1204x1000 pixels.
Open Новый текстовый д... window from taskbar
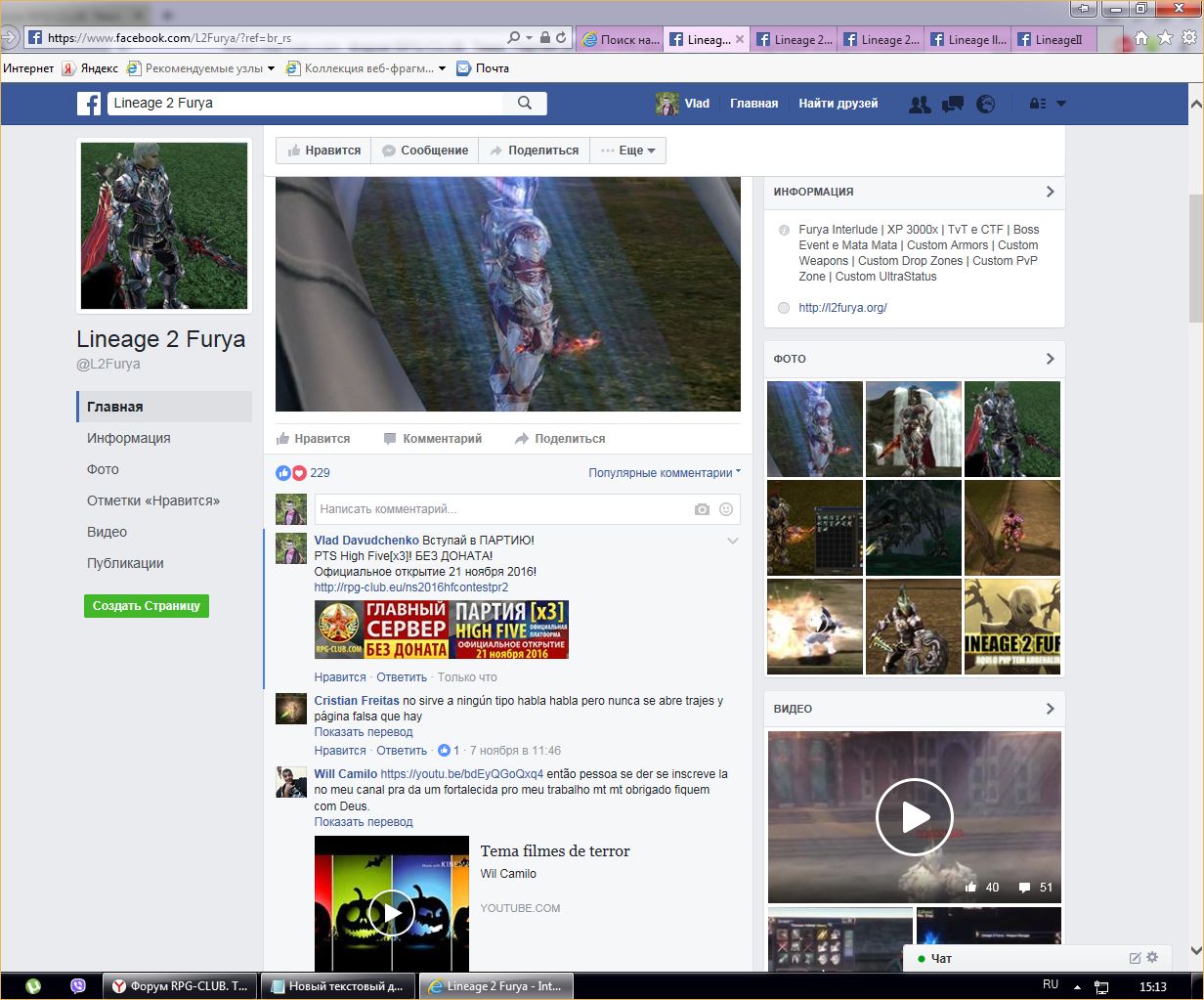pos(339,986)
